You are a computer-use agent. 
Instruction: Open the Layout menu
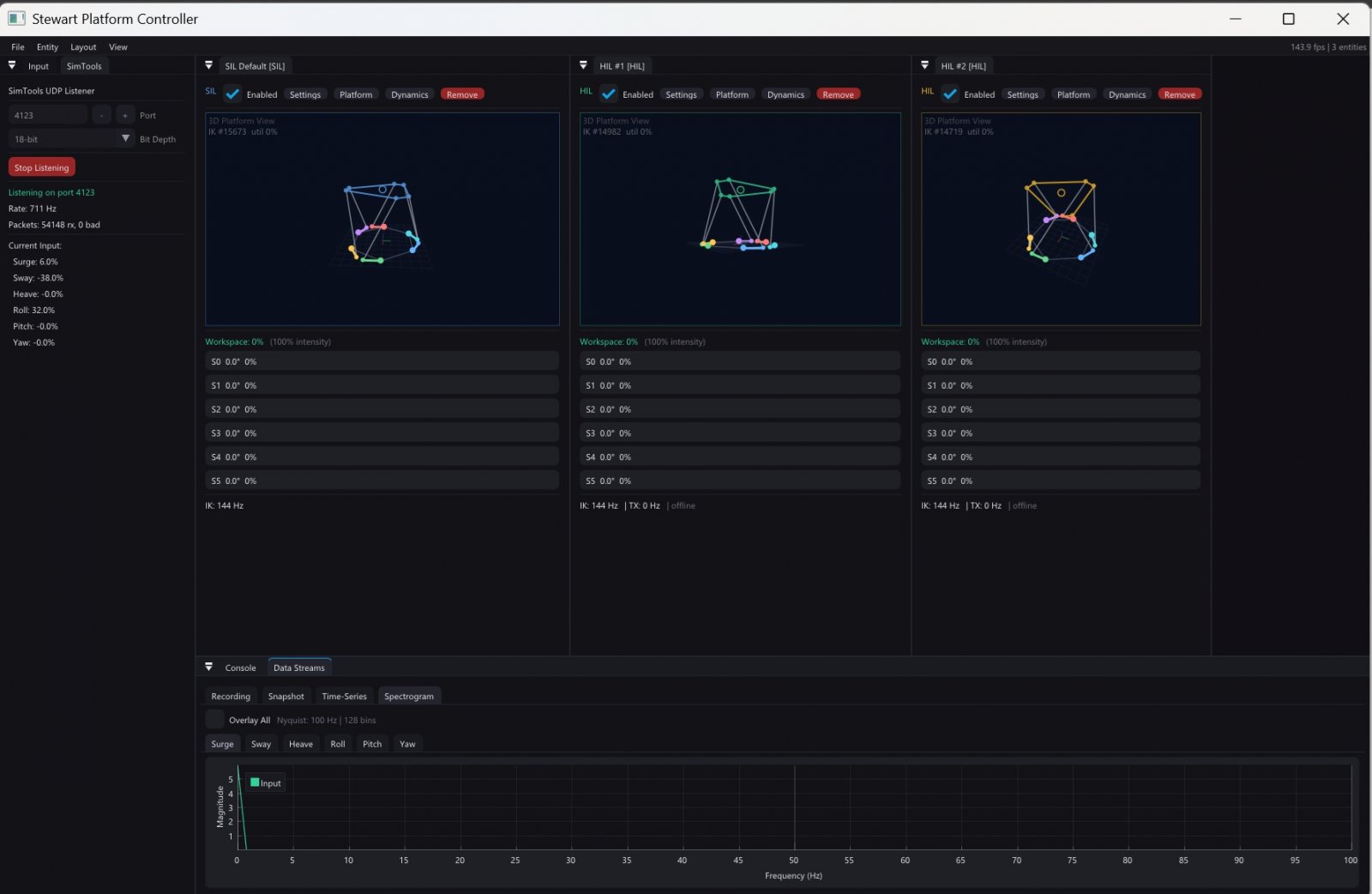click(83, 47)
